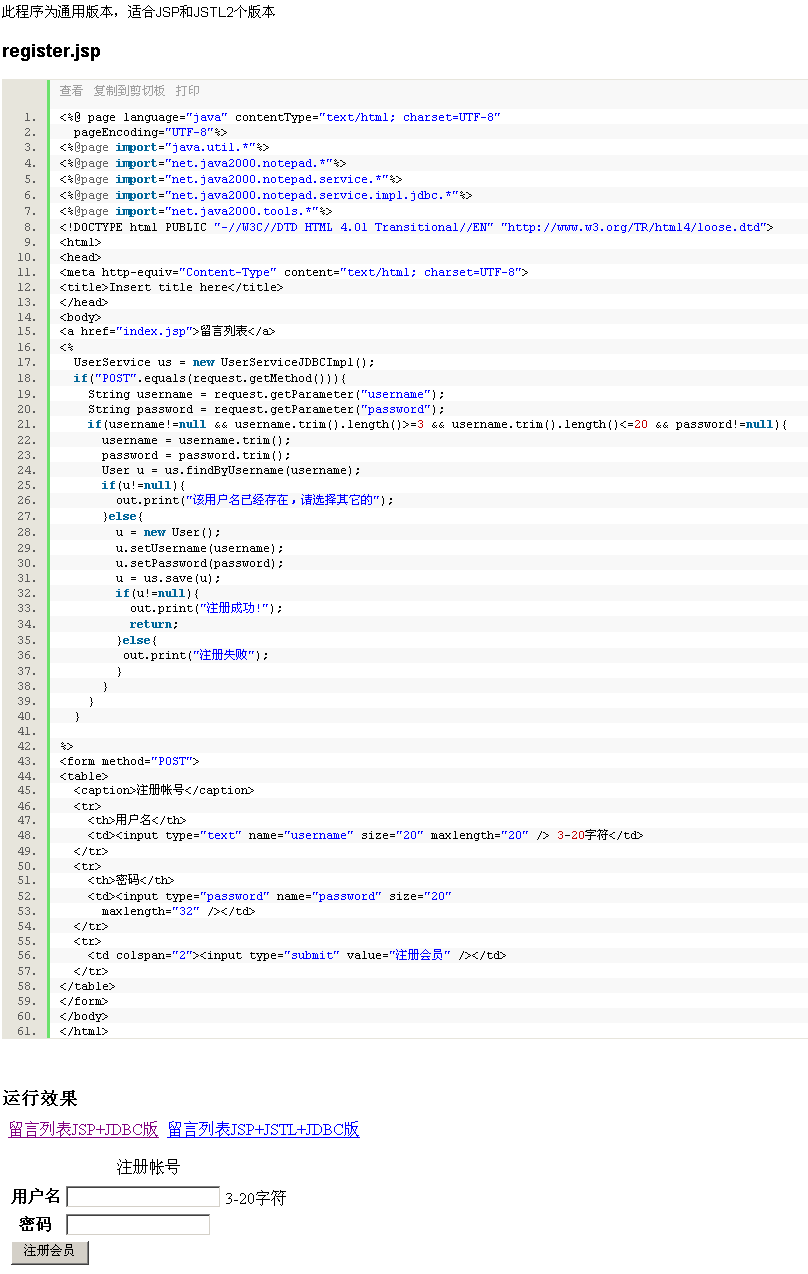Click the 查看 view source link

click(71, 91)
